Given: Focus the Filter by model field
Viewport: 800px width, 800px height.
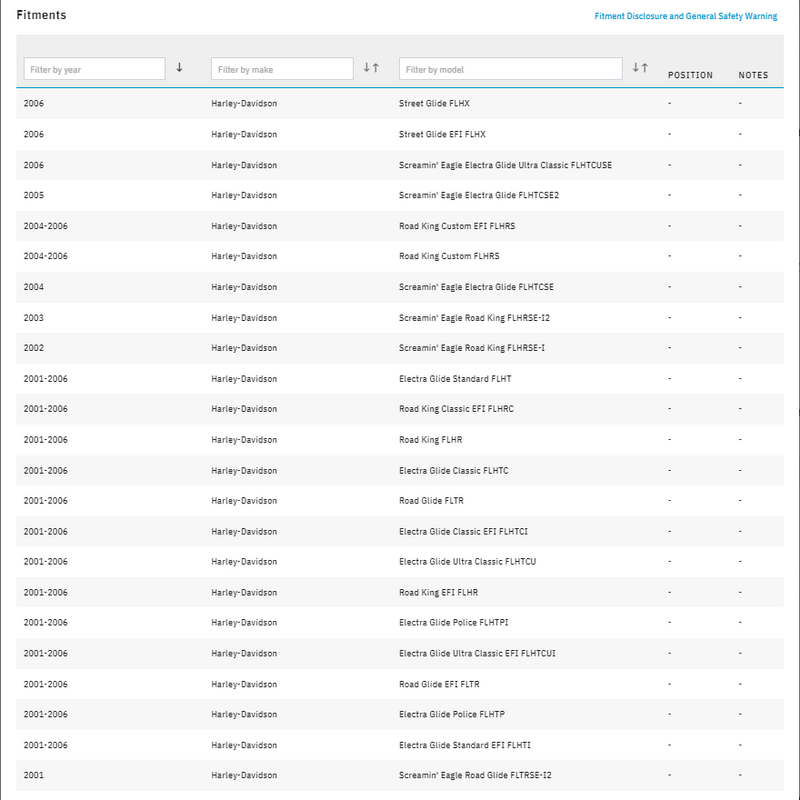Looking at the screenshot, I should (x=510, y=69).
